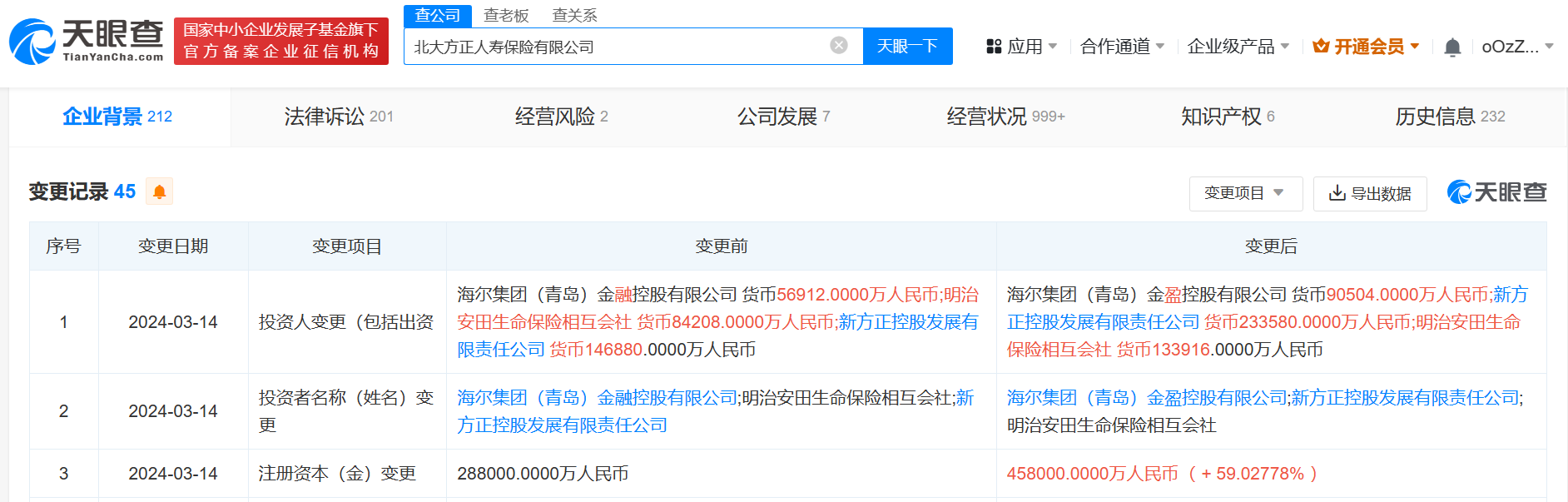1568x502 pixels.
Task: Switch to the 知识产权 tab
Action: 1227,117
